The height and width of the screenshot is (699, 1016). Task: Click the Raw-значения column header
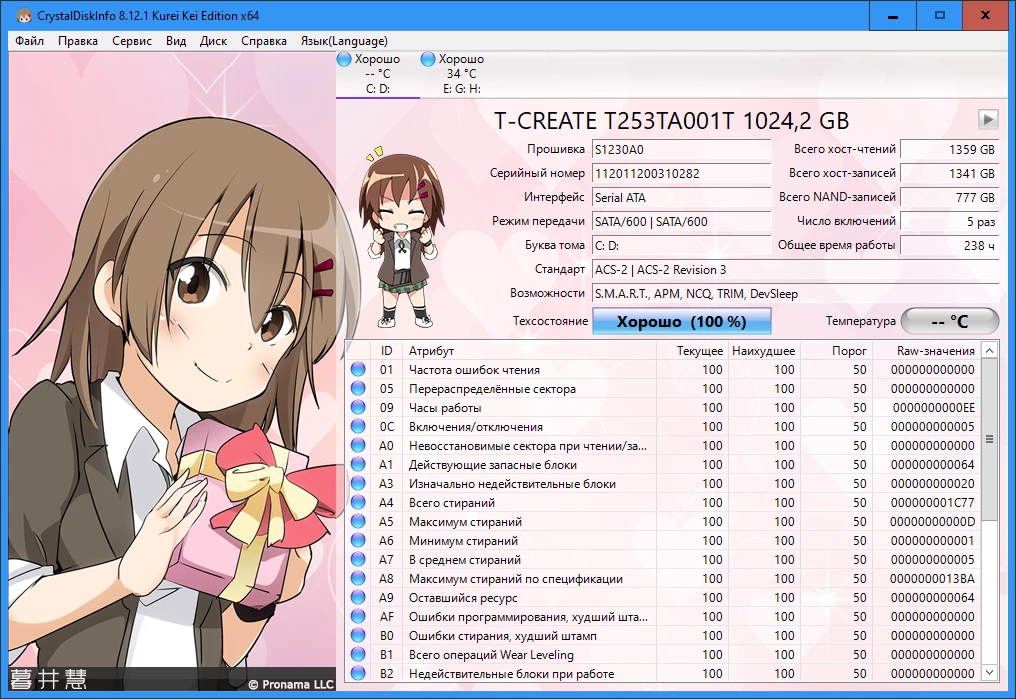click(x=927, y=350)
